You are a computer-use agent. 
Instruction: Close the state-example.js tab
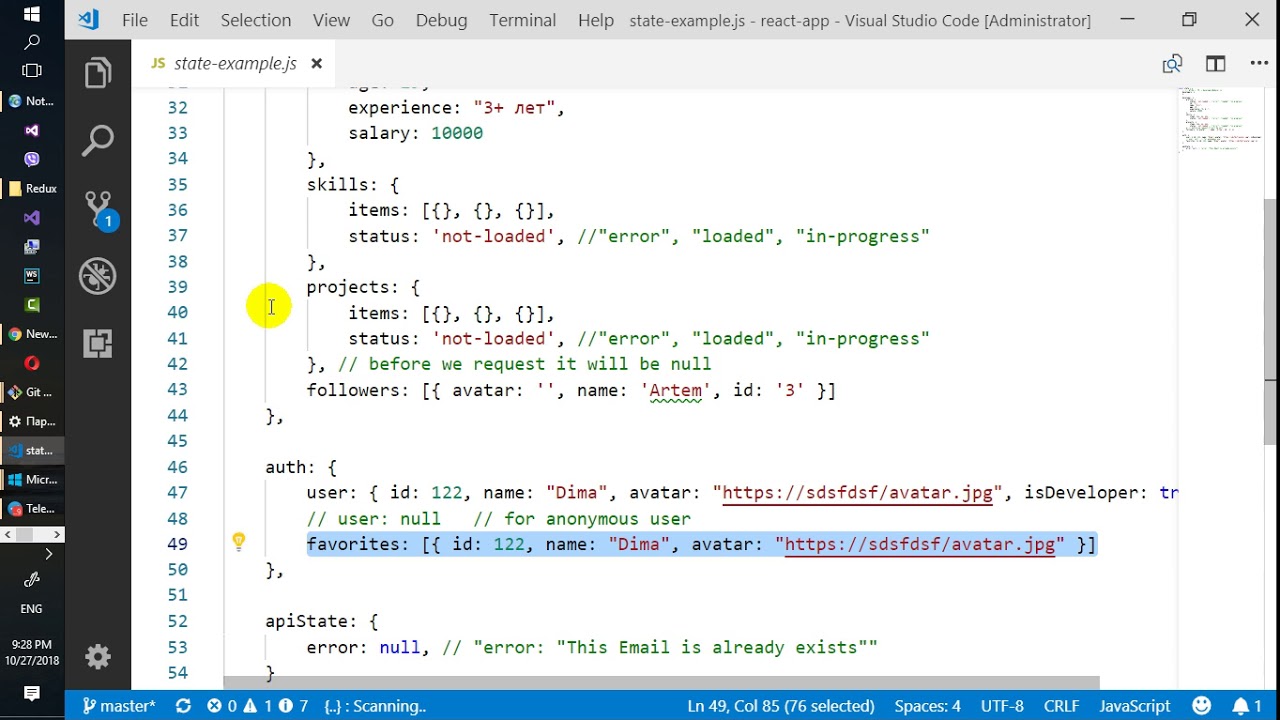click(316, 63)
